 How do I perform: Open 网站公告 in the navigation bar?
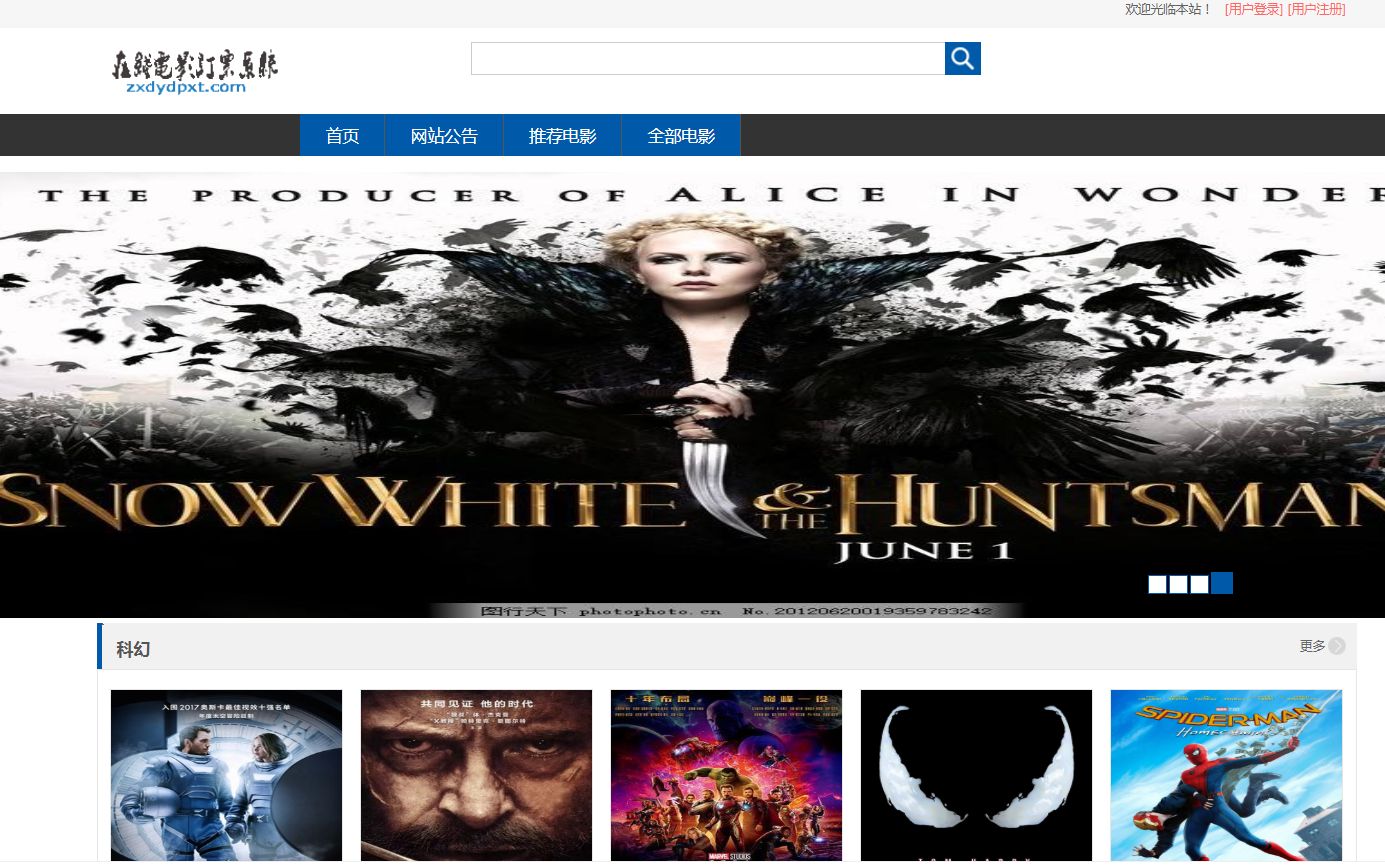[444, 136]
